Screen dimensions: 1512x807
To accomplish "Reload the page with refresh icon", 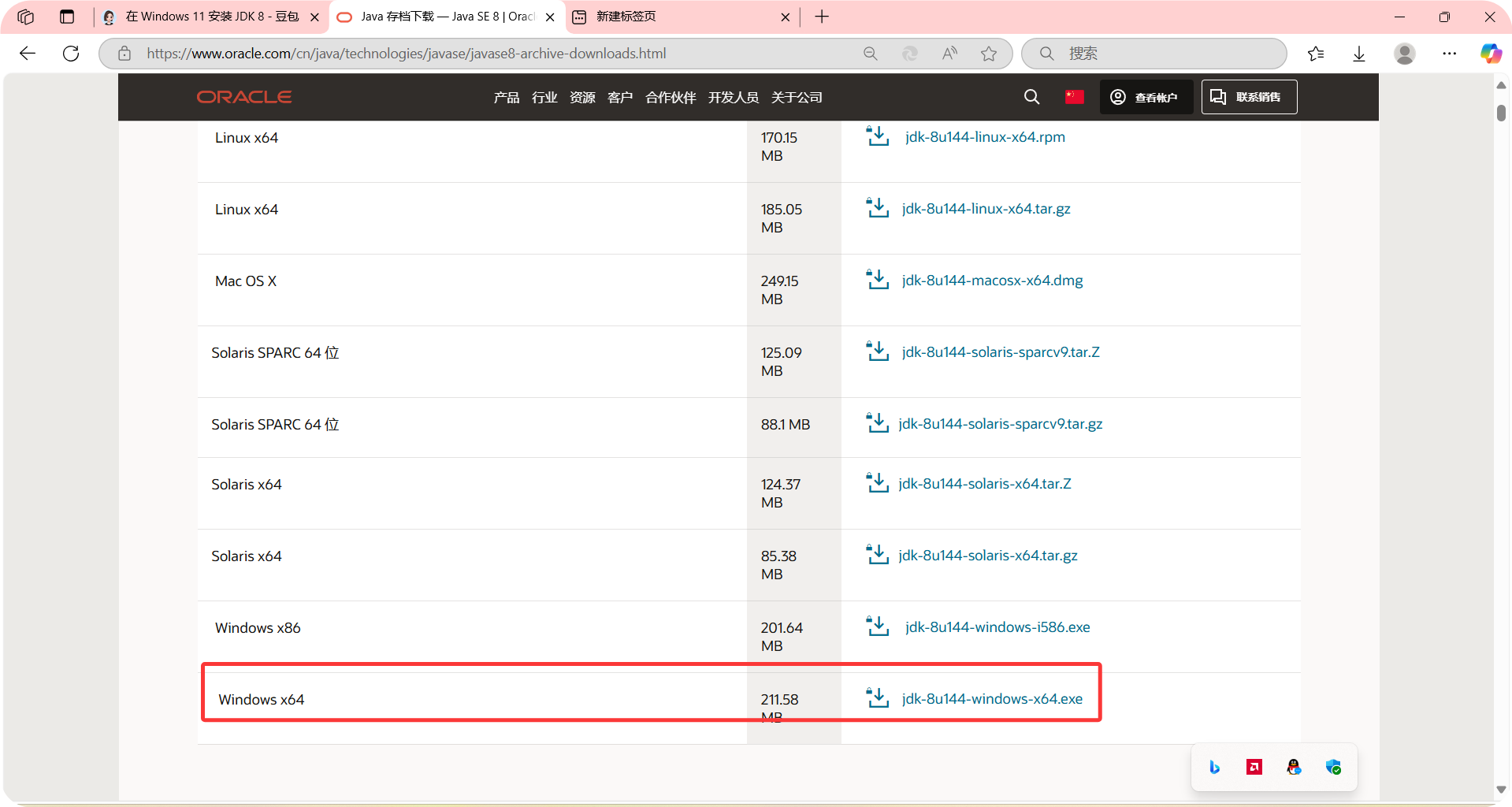I will click(71, 54).
